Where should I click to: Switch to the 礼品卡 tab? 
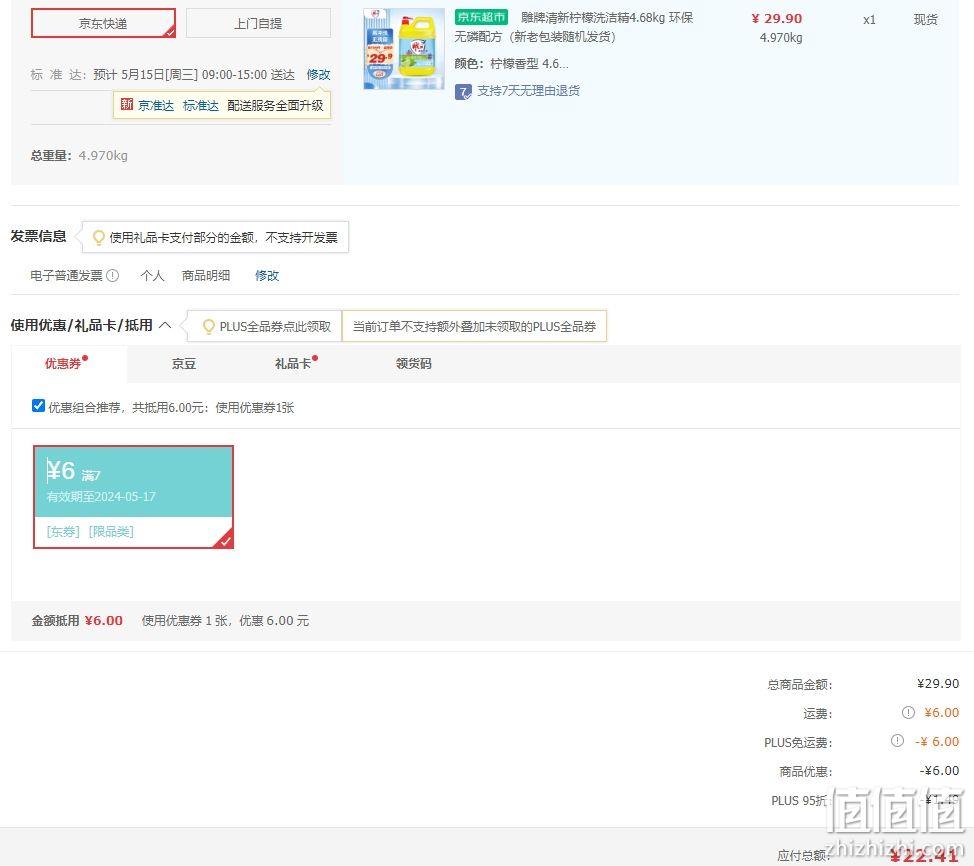(x=294, y=363)
